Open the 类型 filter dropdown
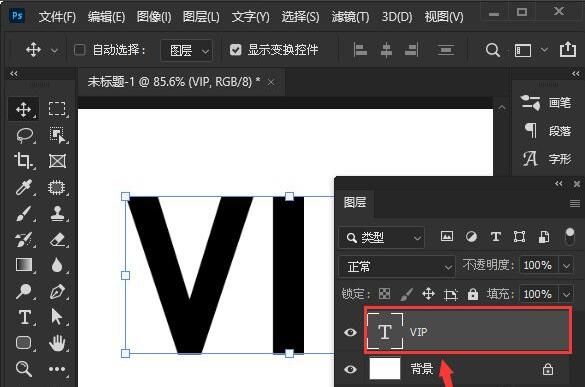 tap(382, 237)
